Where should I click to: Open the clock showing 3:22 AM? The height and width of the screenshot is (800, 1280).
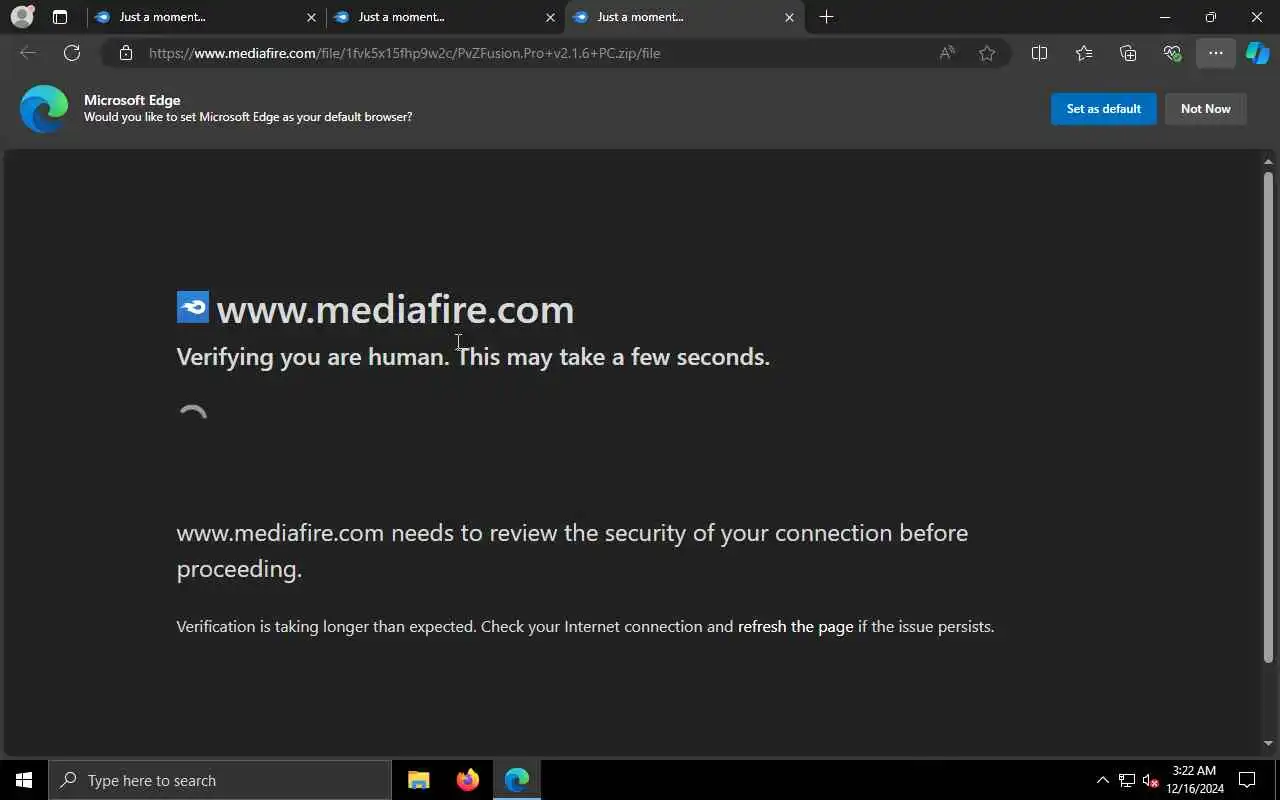[1195, 780]
